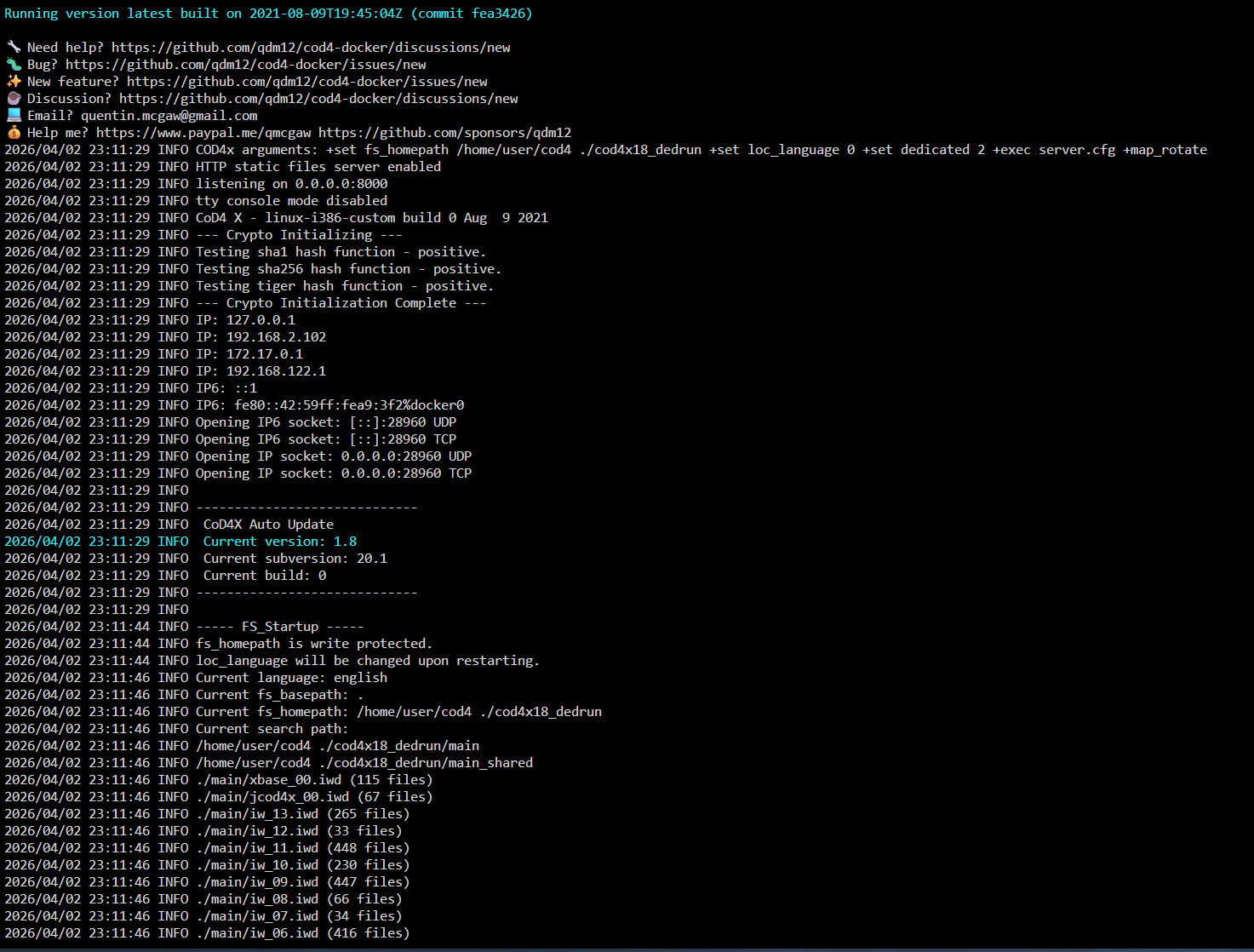The width and height of the screenshot is (1254, 952).
Task: Click the highlighted Current version: 1.8 line
Action: click(279, 542)
